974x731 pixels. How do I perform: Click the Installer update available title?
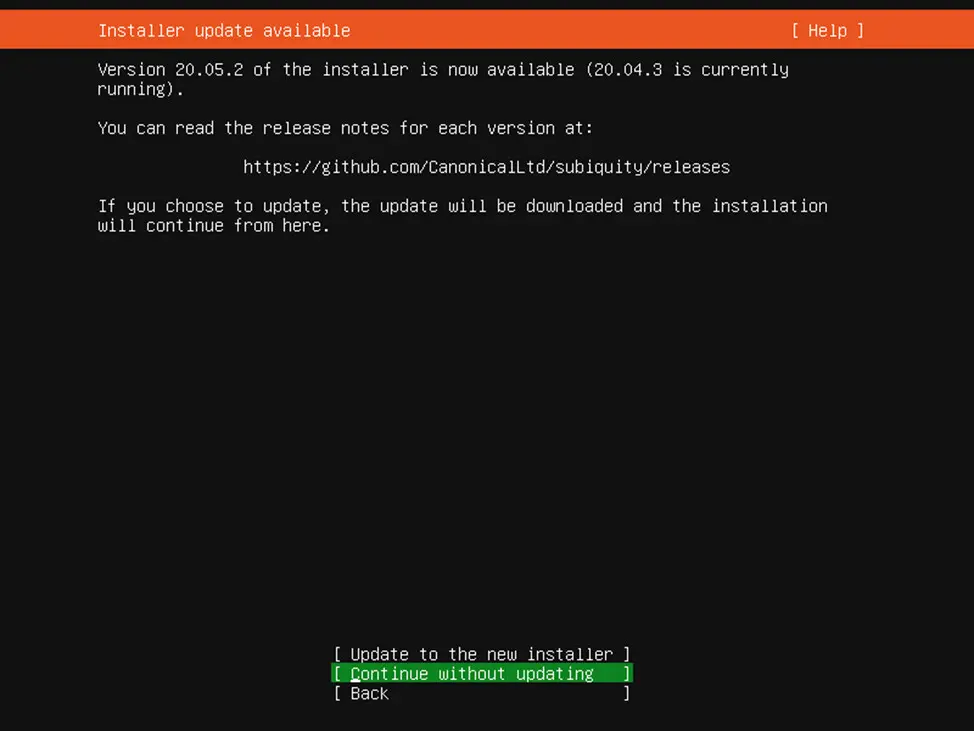[x=224, y=30]
